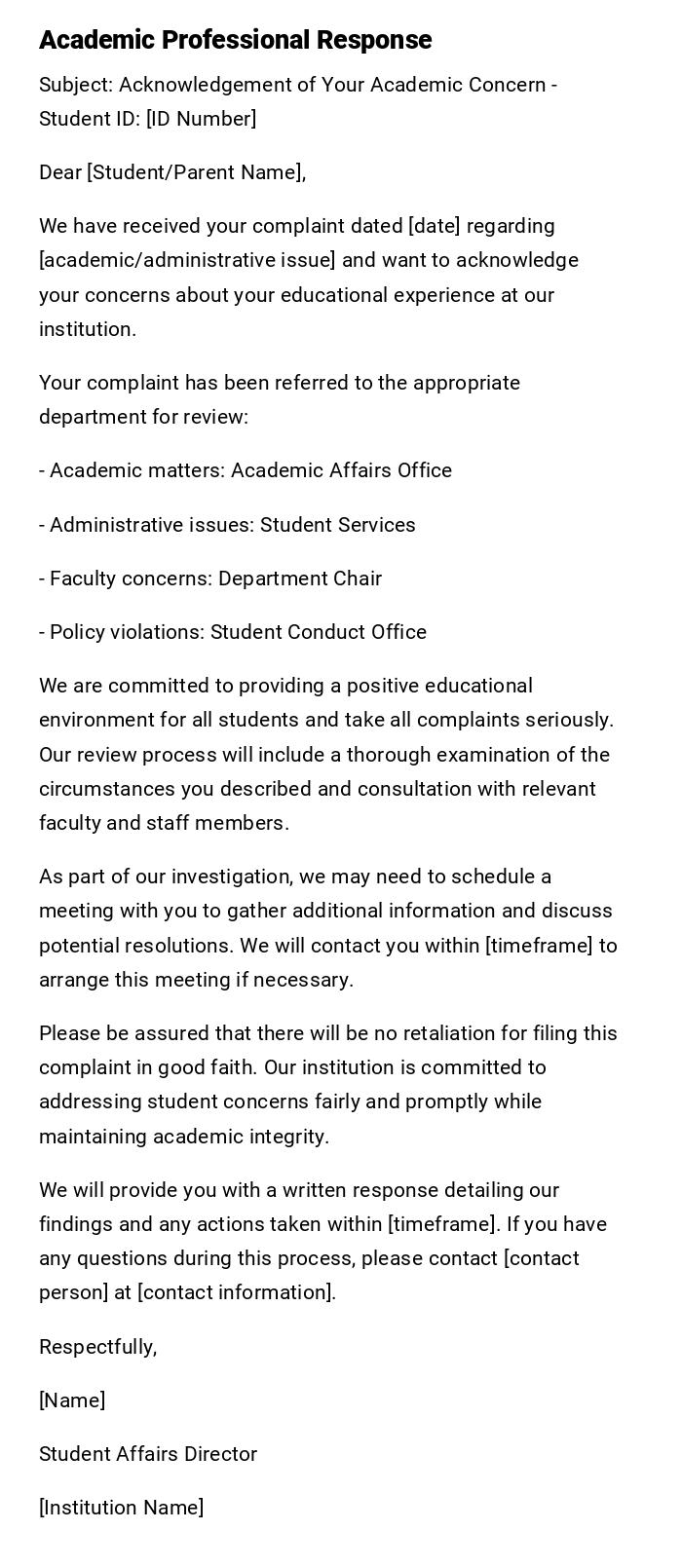Click the "[Name]" signature placeholder
682x1568 pixels.
coord(72,1400)
